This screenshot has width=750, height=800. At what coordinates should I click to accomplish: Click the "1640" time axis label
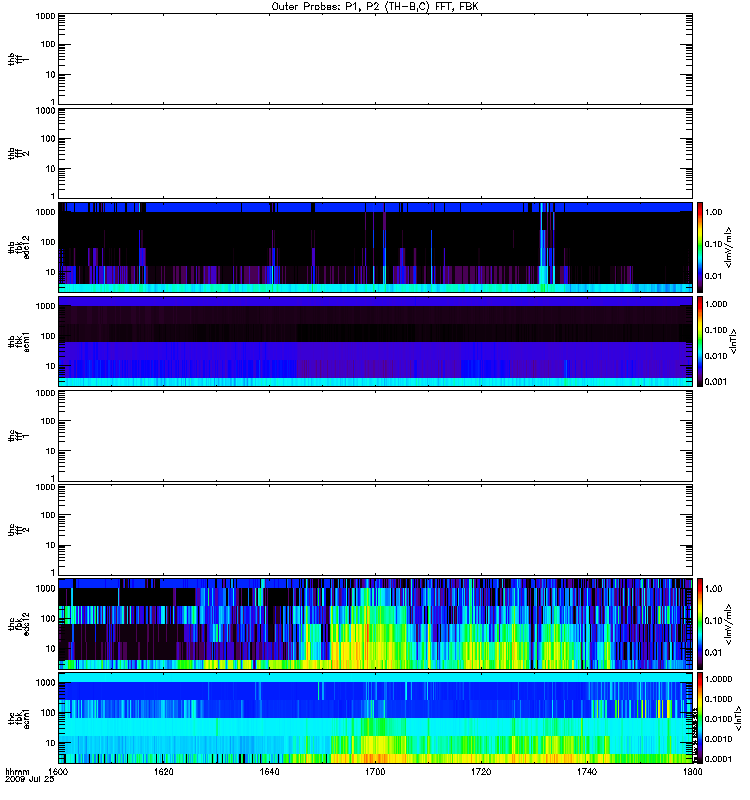(x=269, y=772)
